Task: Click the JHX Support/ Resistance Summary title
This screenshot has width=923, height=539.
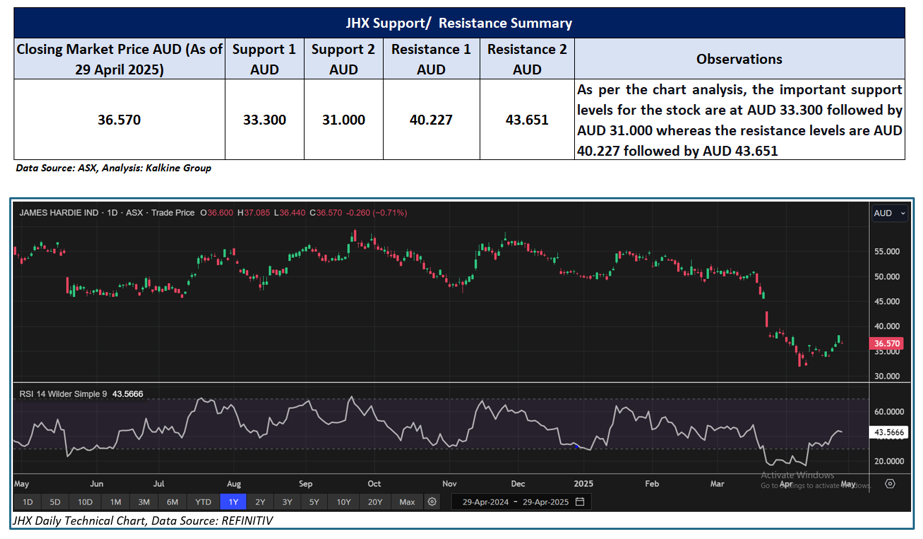Action: pyautogui.click(x=459, y=23)
